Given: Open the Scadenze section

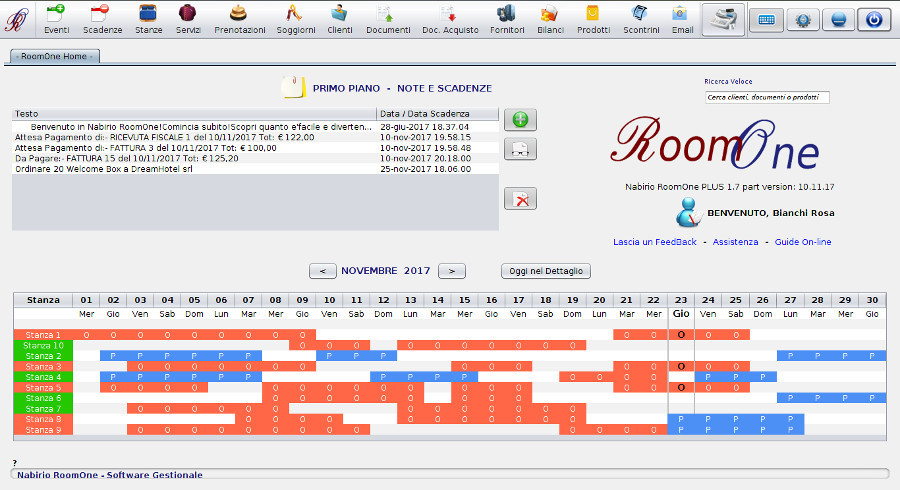Looking at the screenshot, I should pos(102,20).
